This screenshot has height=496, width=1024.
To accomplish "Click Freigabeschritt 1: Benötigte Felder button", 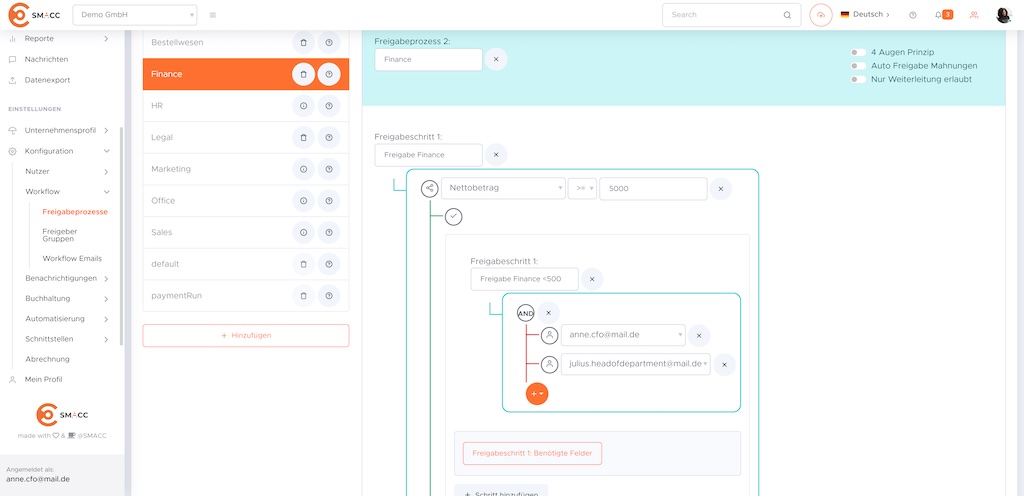I will tap(532, 453).
